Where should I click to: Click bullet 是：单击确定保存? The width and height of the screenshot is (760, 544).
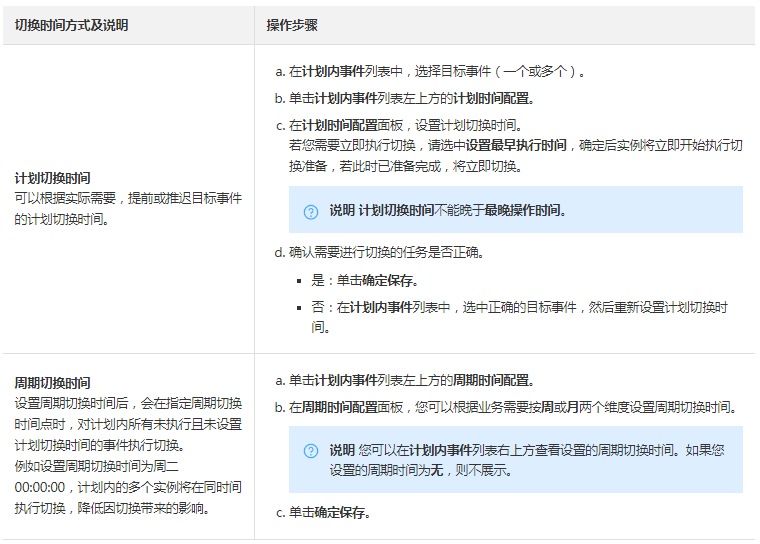click(x=364, y=280)
